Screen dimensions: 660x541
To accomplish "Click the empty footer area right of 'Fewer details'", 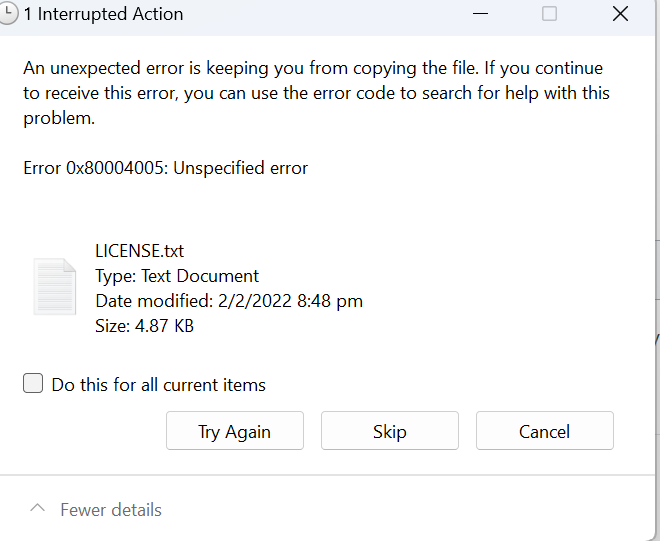I will tap(420, 510).
